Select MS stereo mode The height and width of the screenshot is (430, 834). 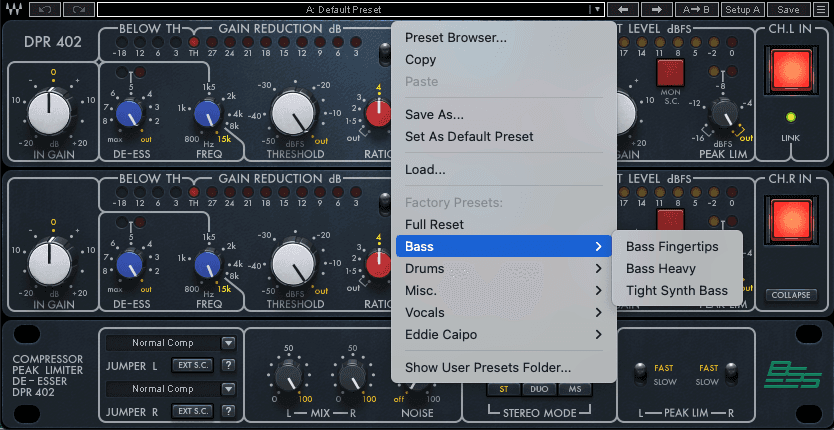coord(575,389)
